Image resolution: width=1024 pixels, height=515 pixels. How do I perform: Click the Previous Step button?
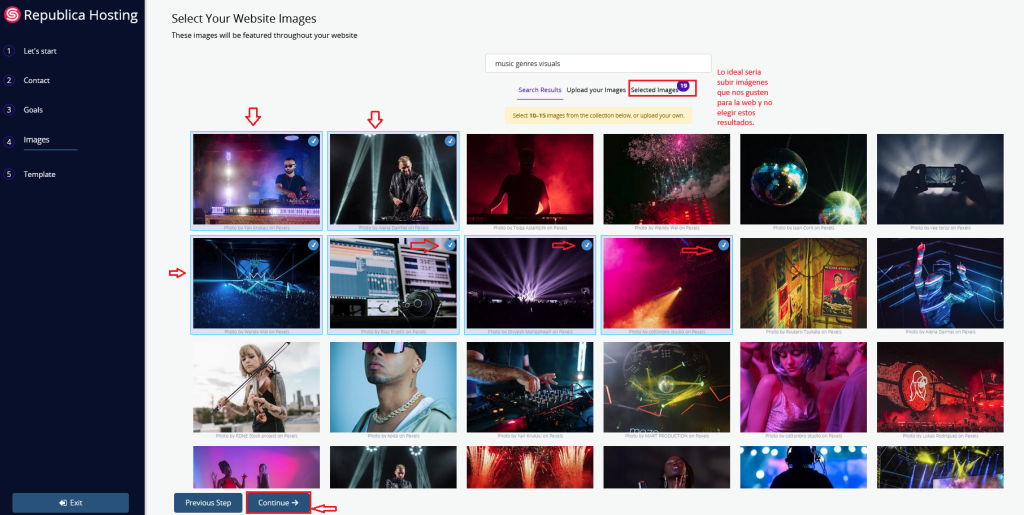(x=208, y=502)
